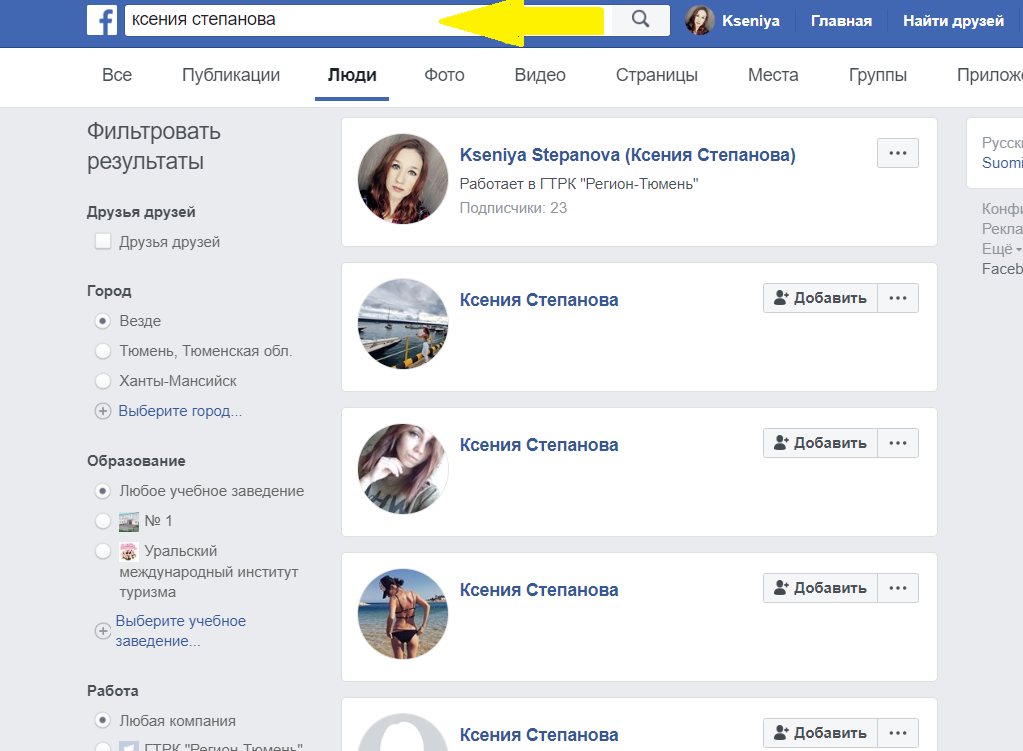
Task: Switch to the Фото tab
Action: (444, 75)
